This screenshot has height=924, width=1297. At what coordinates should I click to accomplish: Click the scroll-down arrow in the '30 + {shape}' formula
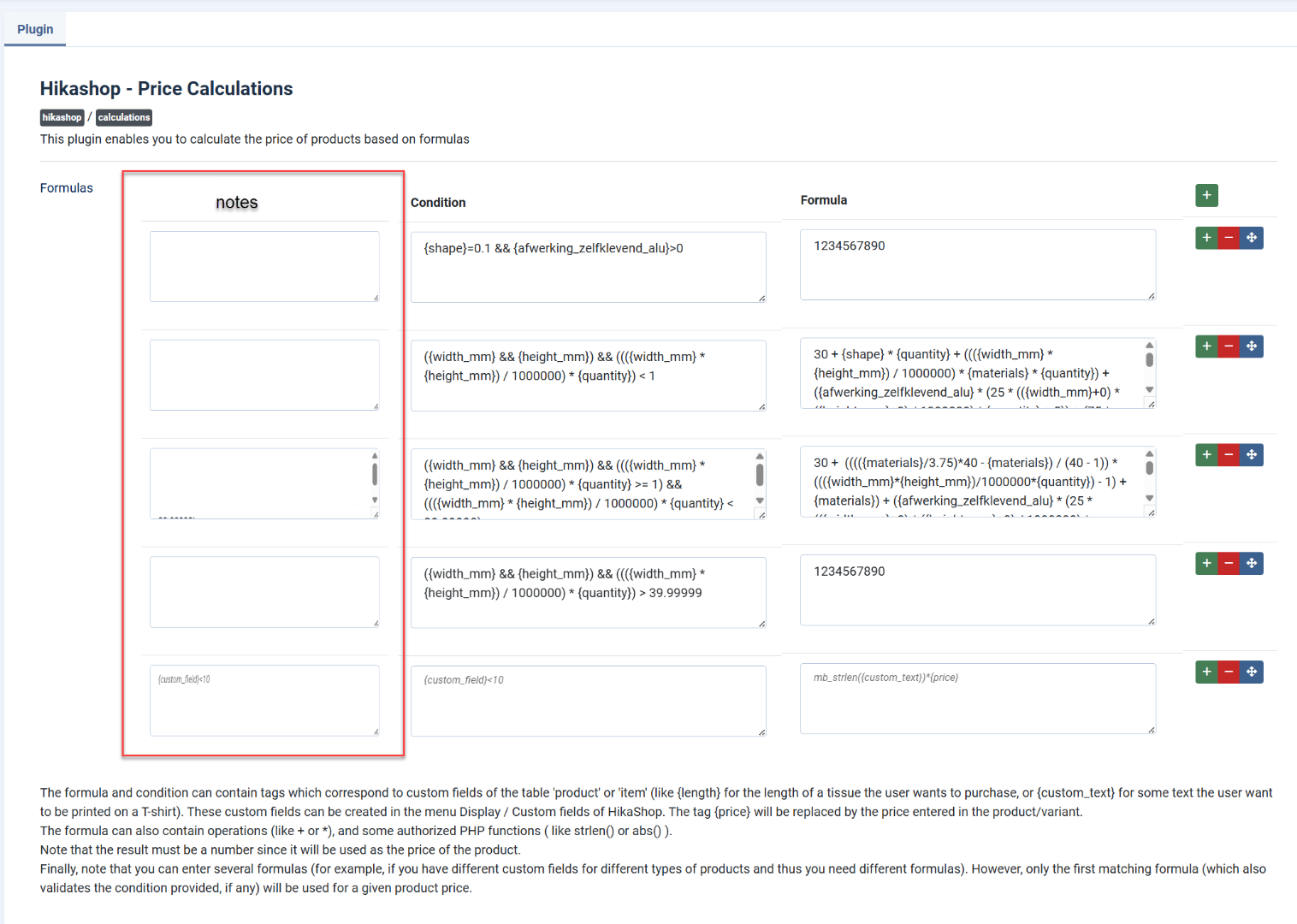[x=1149, y=389]
